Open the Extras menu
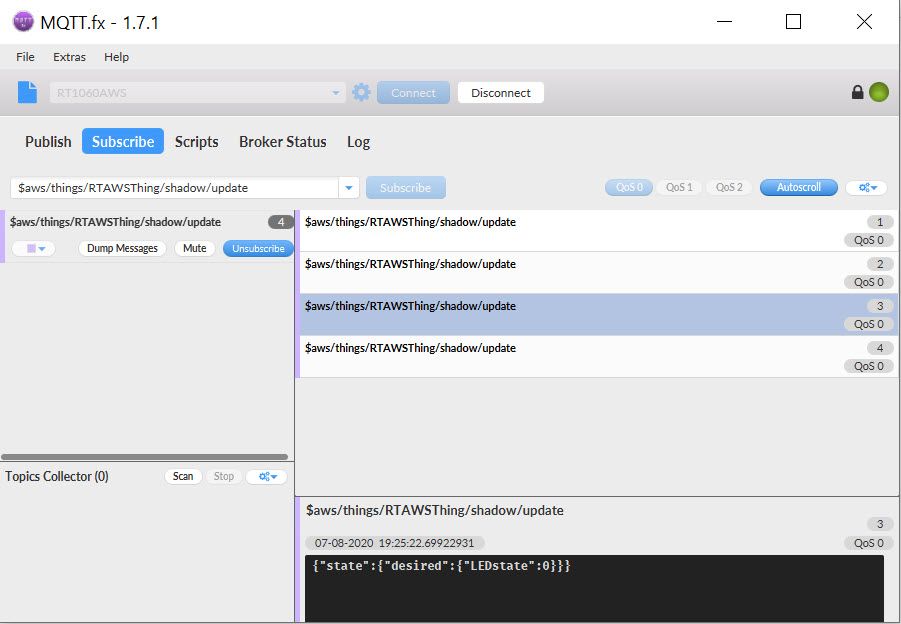Screen dimensions: 901x624 70,57
